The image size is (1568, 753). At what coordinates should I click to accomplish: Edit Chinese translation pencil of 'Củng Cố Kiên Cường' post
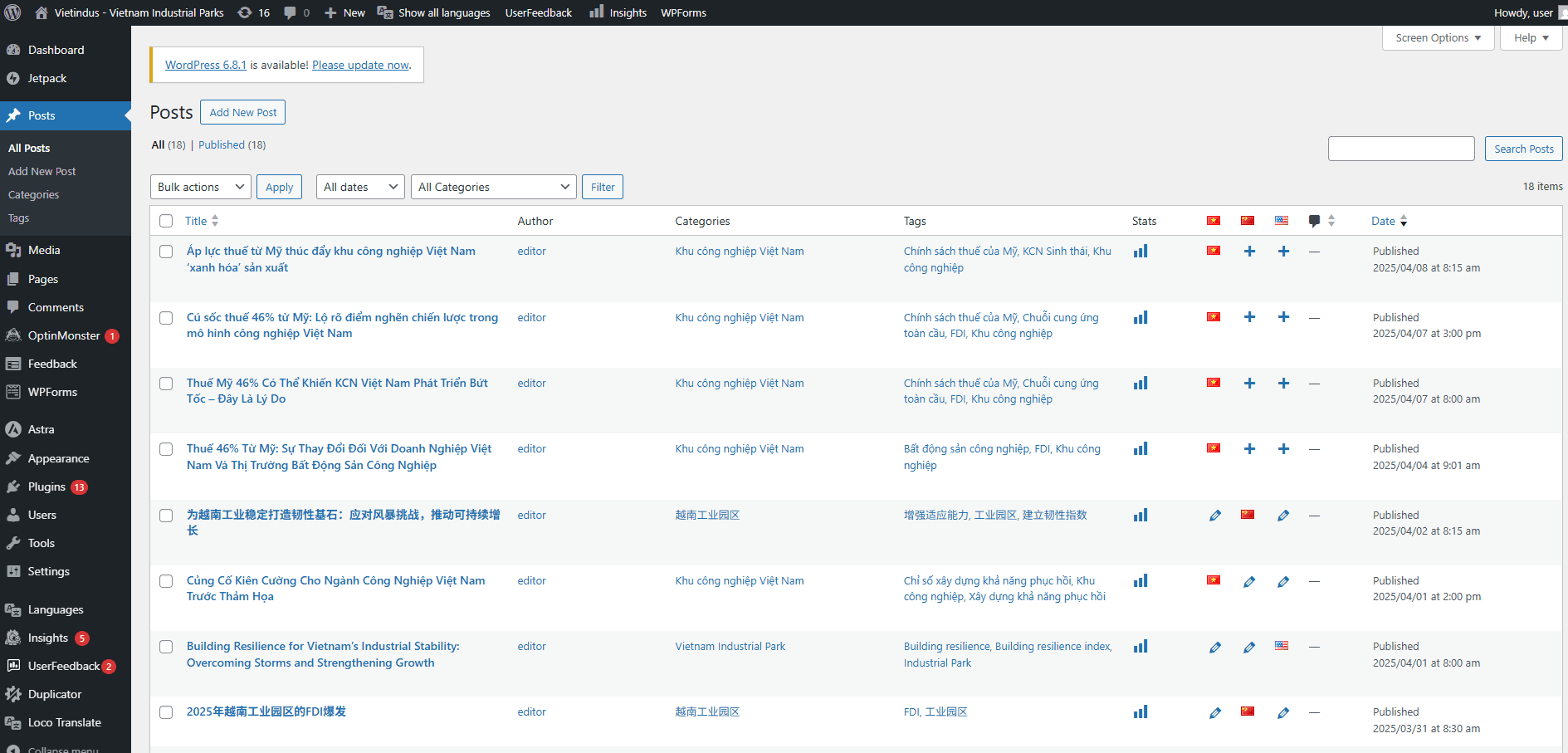pyautogui.click(x=1249, y=581)
